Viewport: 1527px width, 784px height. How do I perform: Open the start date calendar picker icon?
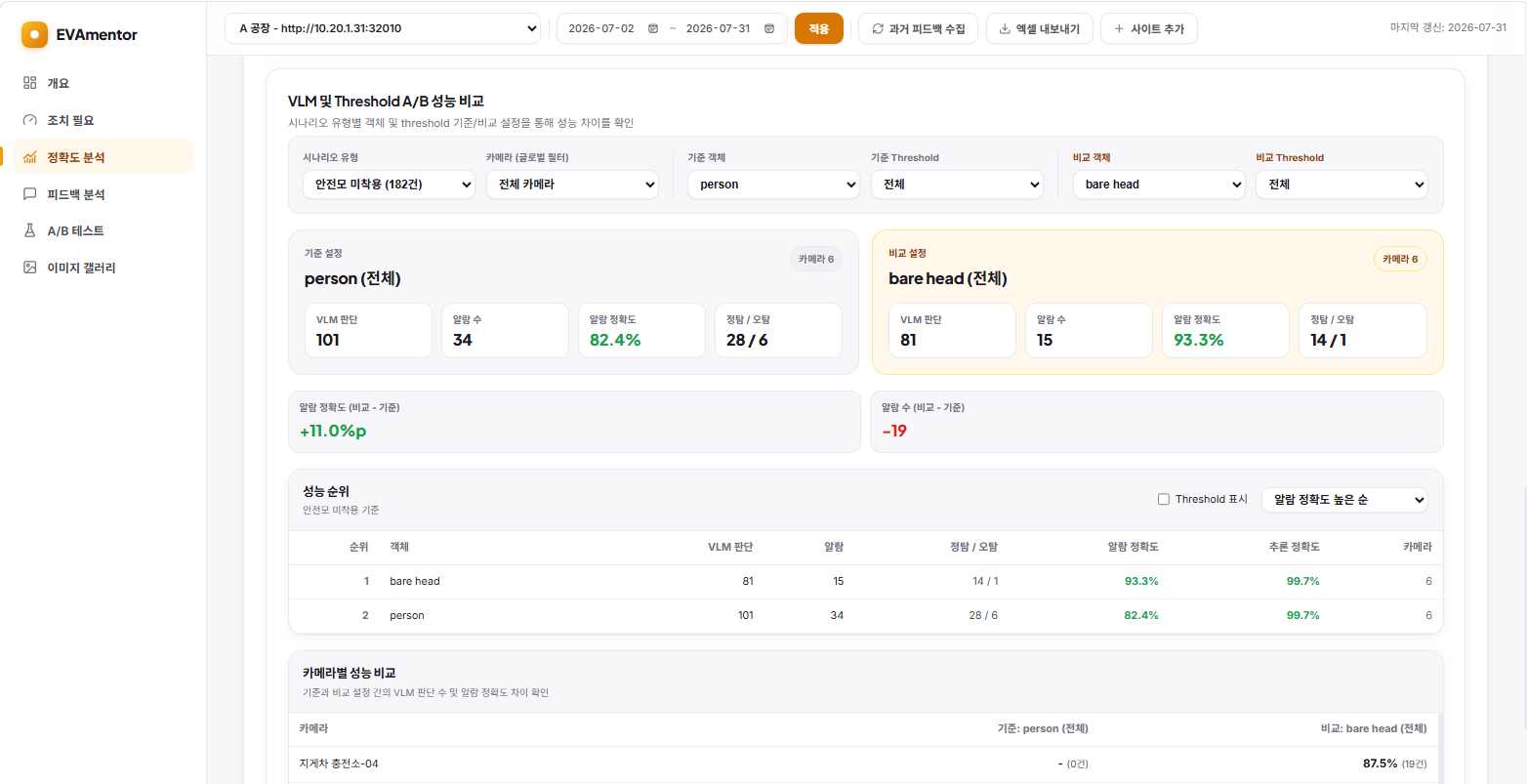[x=653, y=29]
